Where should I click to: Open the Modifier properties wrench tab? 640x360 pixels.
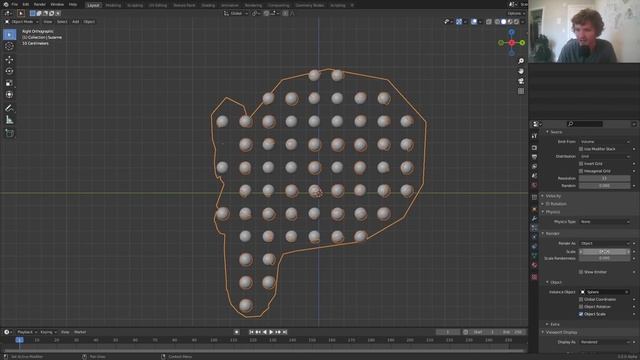(534, 219)
